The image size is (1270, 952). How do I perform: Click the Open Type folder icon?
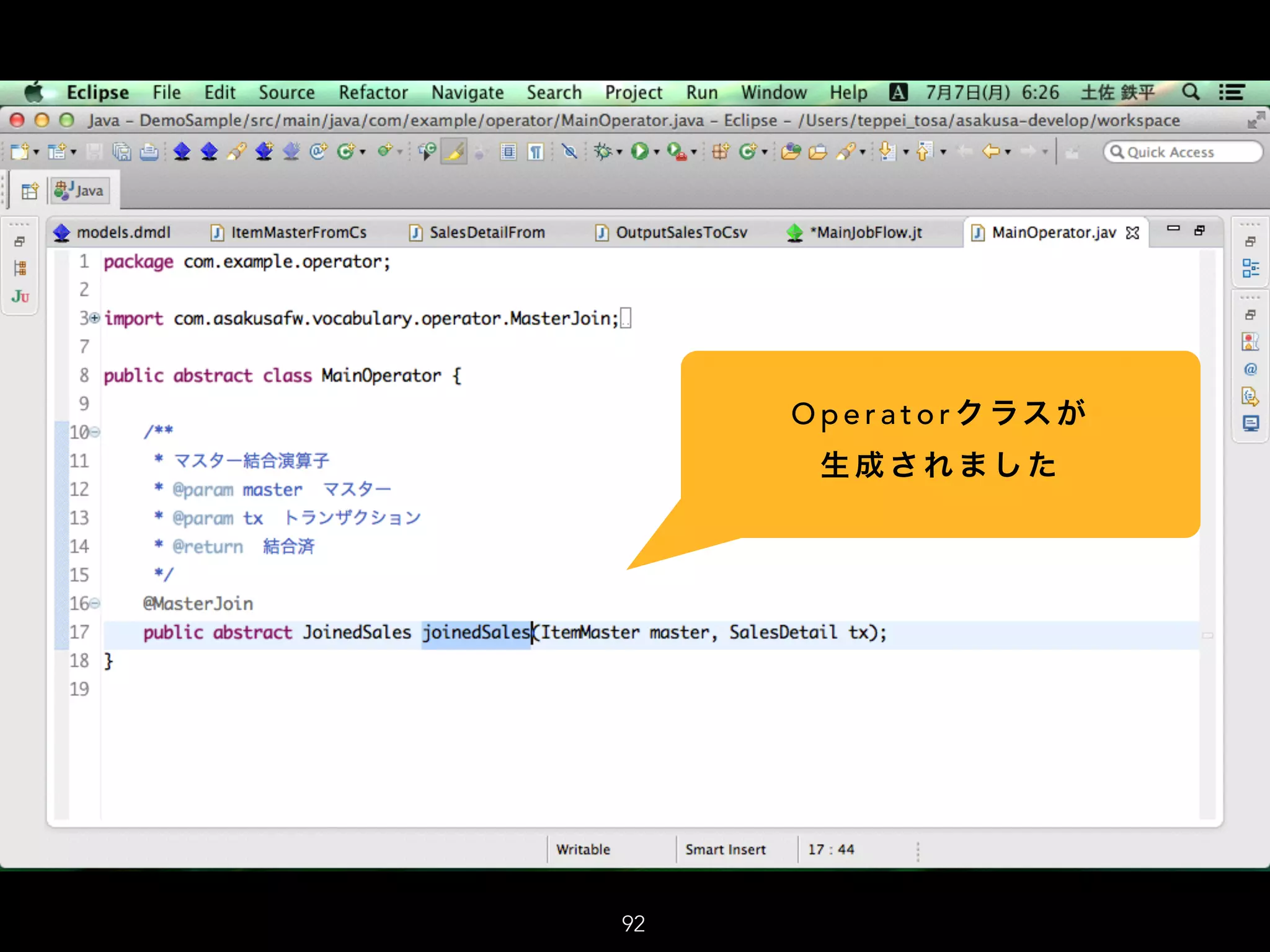coord(791,152)
